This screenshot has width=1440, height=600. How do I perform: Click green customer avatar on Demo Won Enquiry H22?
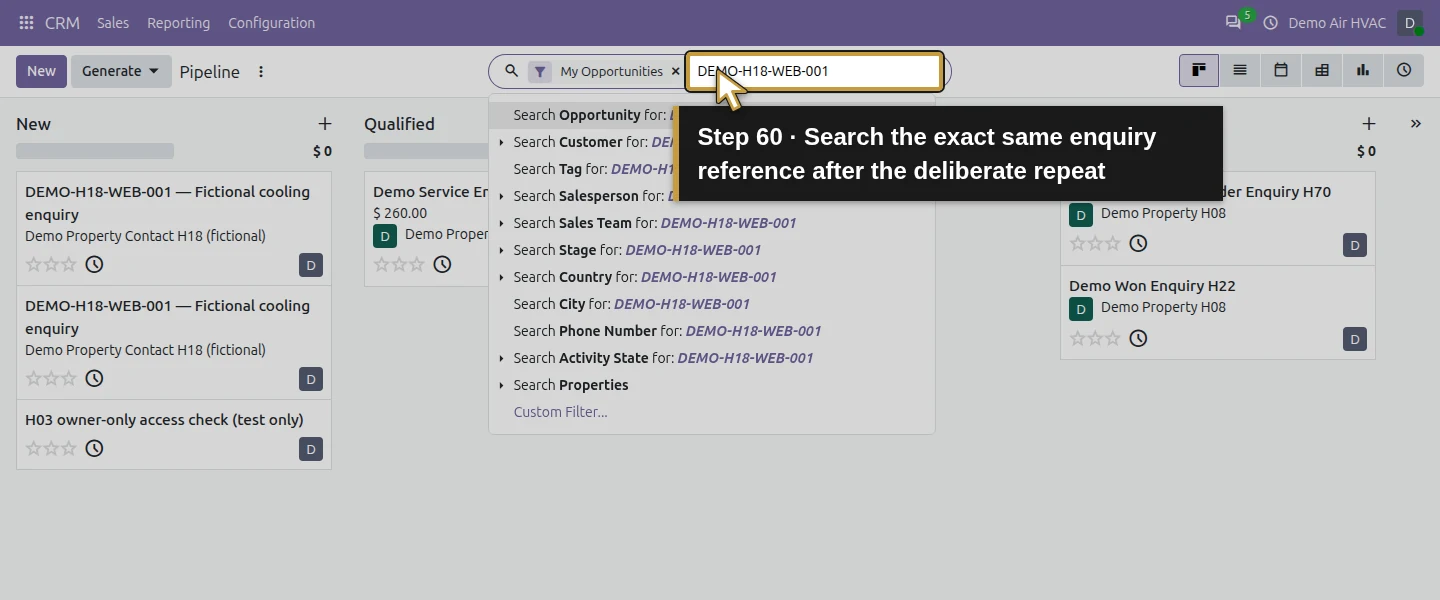point(1081,308)
